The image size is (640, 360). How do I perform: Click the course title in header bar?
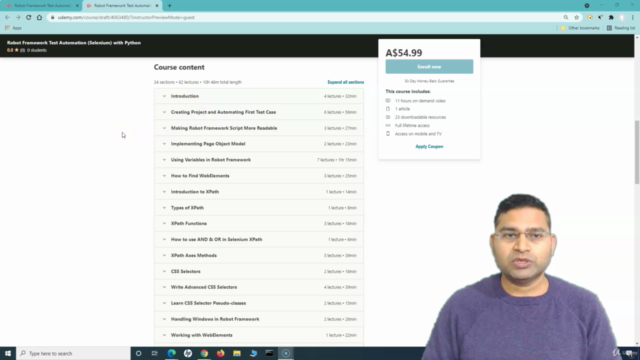pos(74,43)
